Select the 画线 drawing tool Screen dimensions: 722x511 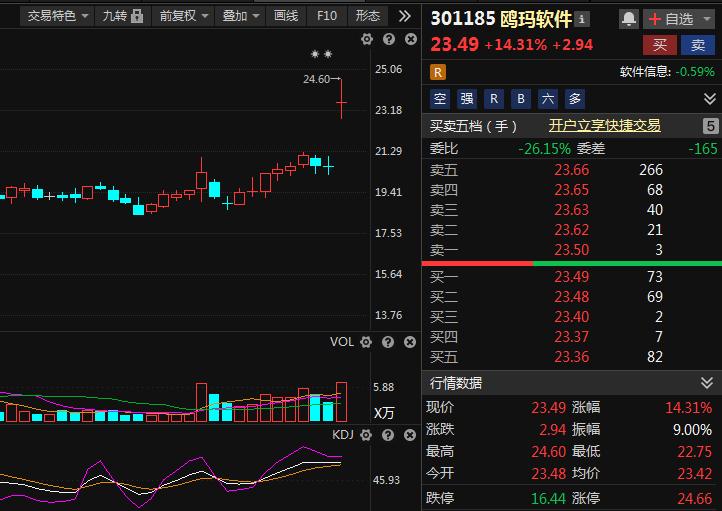point(286,17)
